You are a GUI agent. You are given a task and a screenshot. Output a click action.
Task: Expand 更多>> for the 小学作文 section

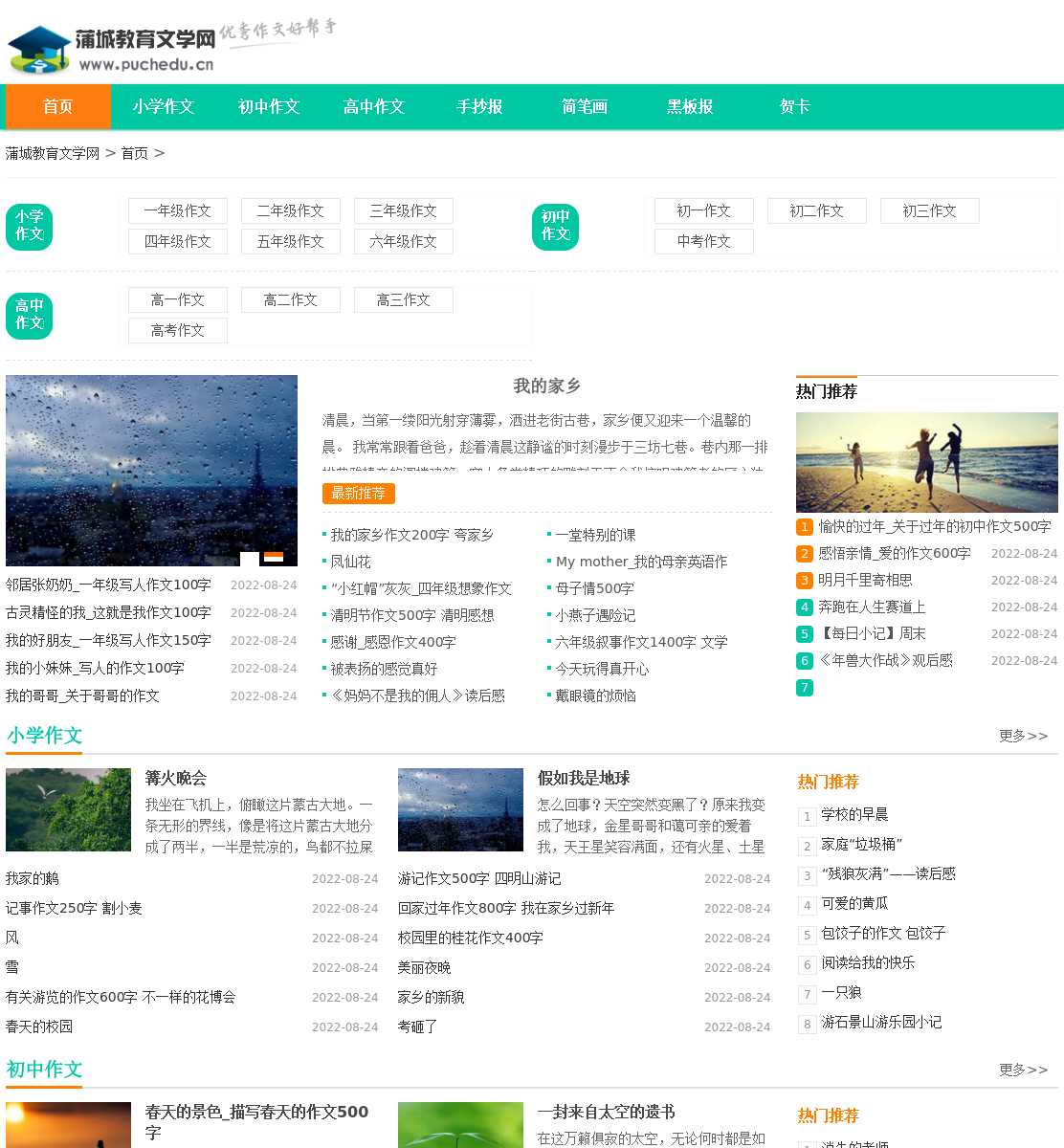click(1023, 736)
